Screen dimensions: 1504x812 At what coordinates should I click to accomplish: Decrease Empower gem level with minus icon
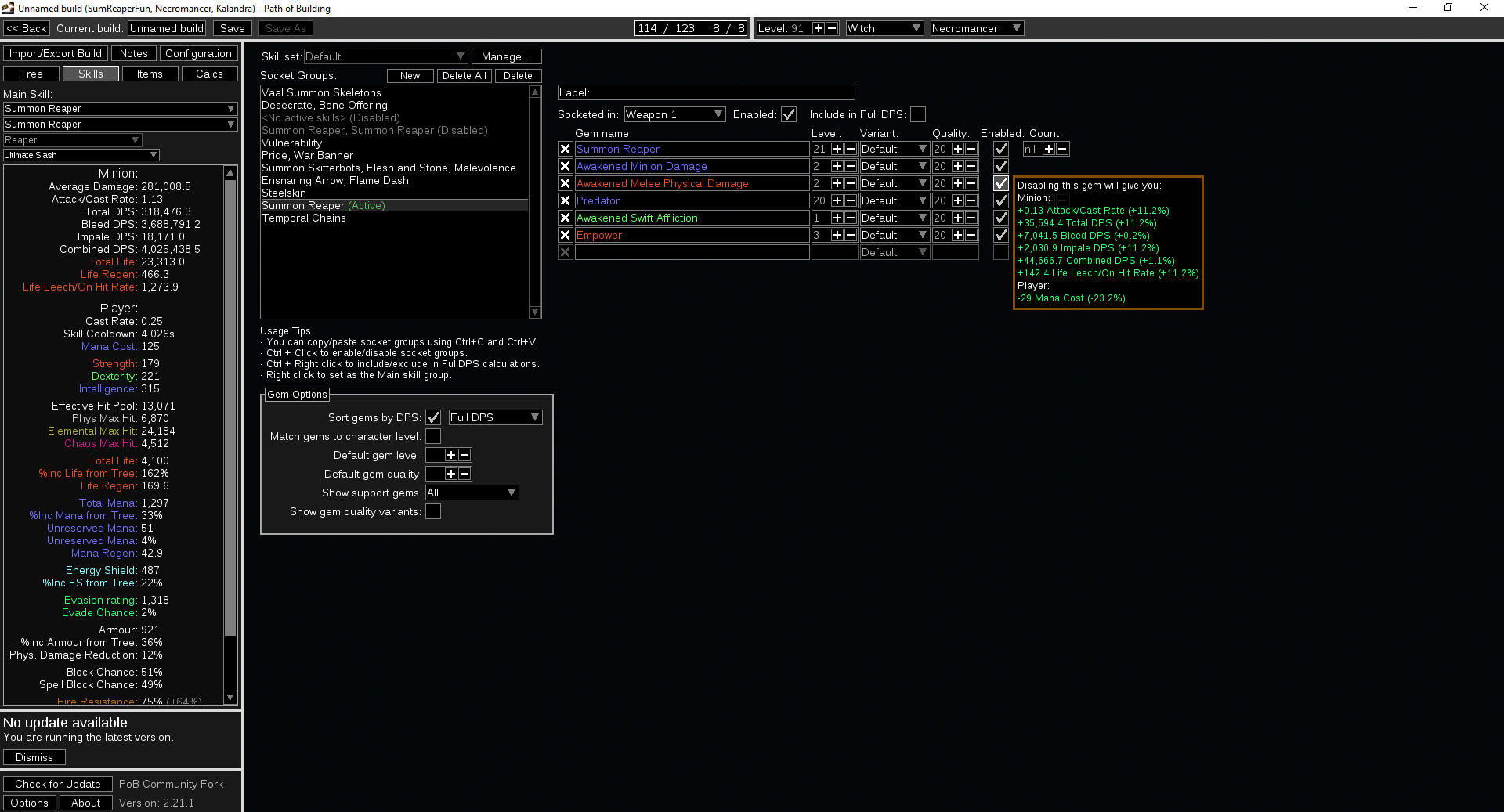[851, 235]
